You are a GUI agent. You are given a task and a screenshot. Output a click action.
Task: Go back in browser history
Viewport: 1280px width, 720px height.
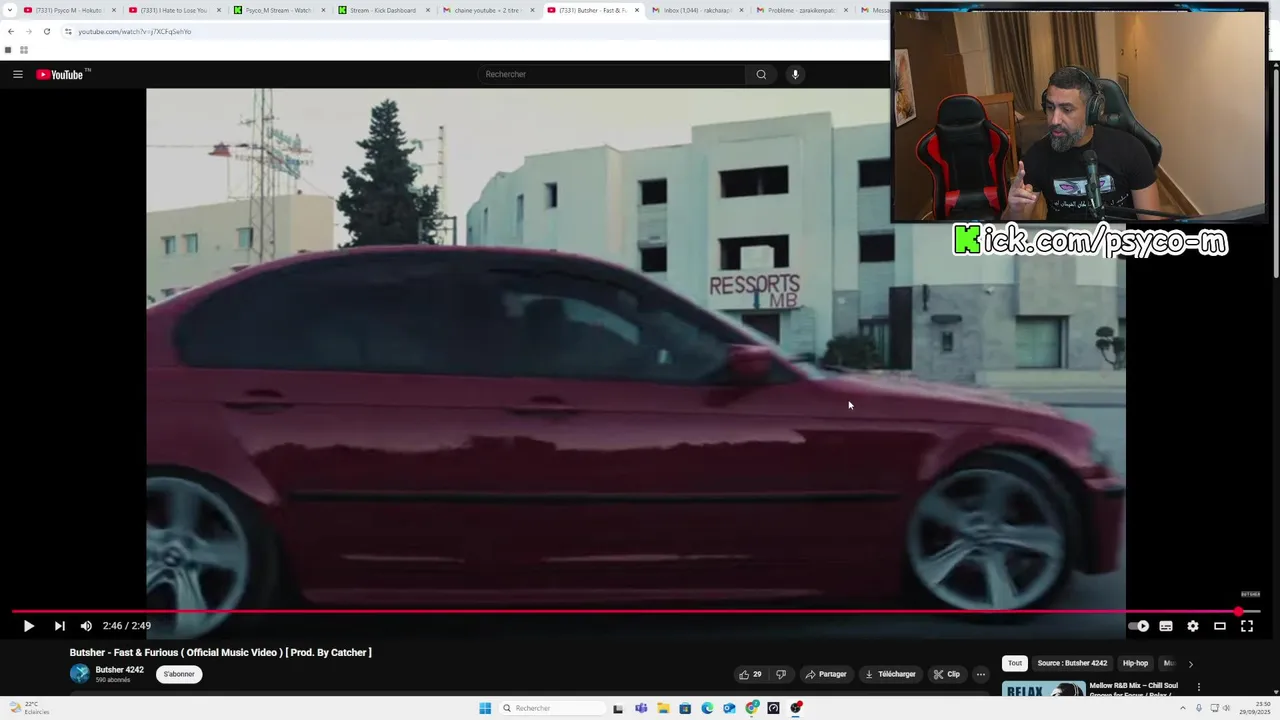11,32
